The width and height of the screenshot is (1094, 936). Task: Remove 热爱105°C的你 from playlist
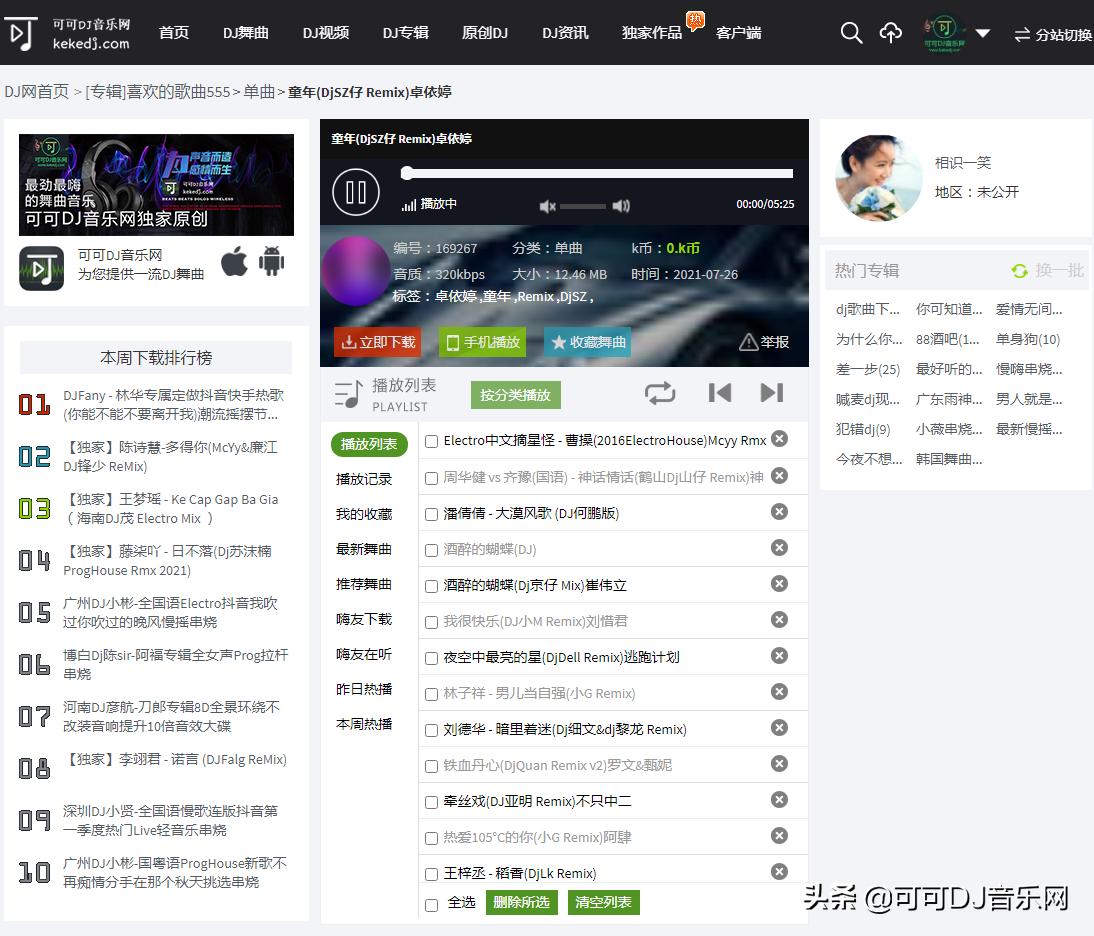tap(779, 836)
